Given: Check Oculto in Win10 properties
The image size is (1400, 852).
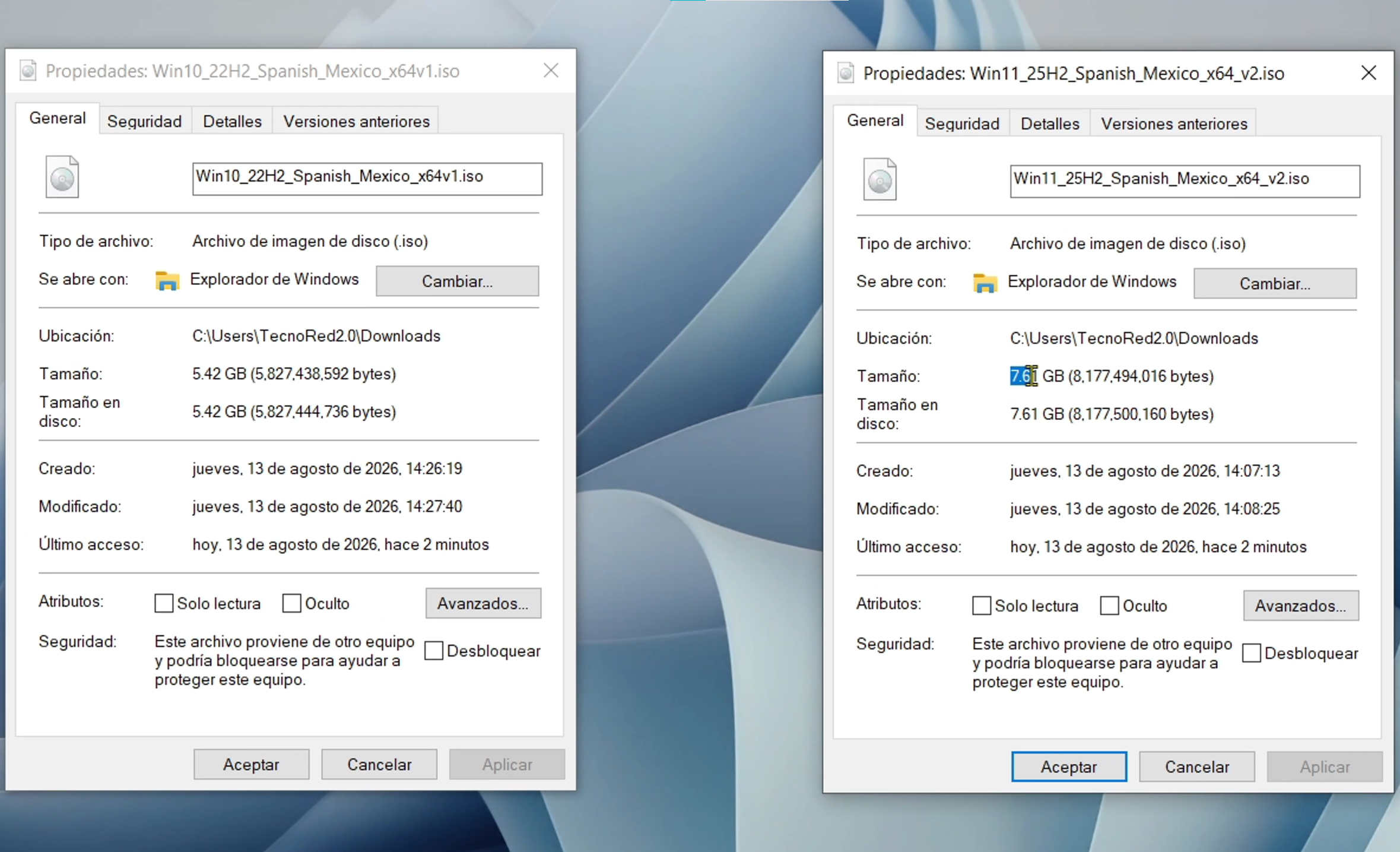Looking at the screenshot, I should (x=291, y=603).
